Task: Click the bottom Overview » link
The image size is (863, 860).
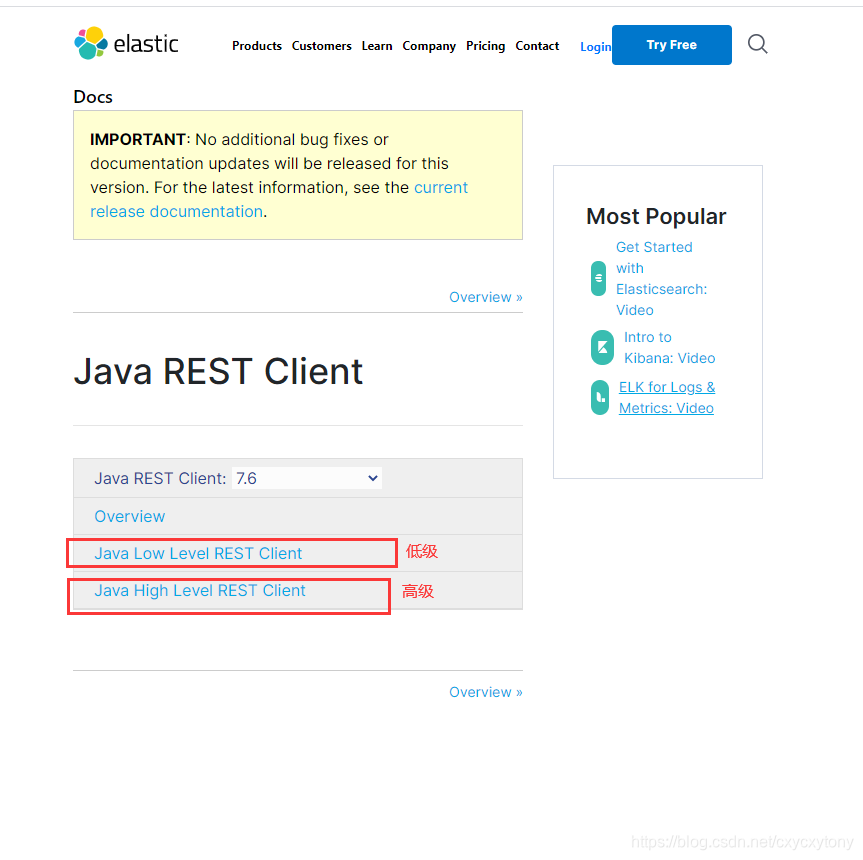Action: coord(485,692)
